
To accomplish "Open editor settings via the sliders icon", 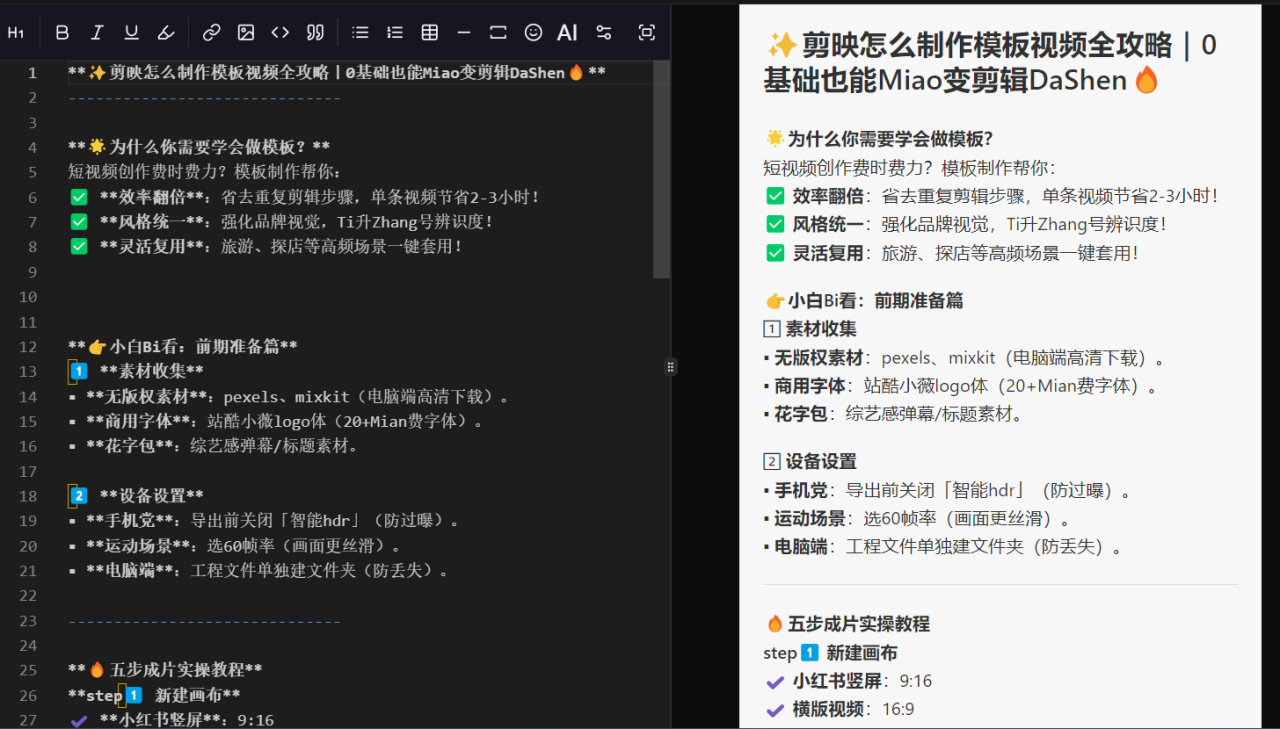I will [603, 33].
